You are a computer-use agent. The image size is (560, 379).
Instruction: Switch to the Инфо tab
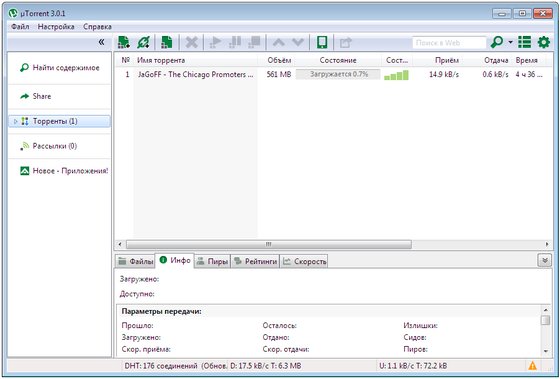tap(175, 260)
